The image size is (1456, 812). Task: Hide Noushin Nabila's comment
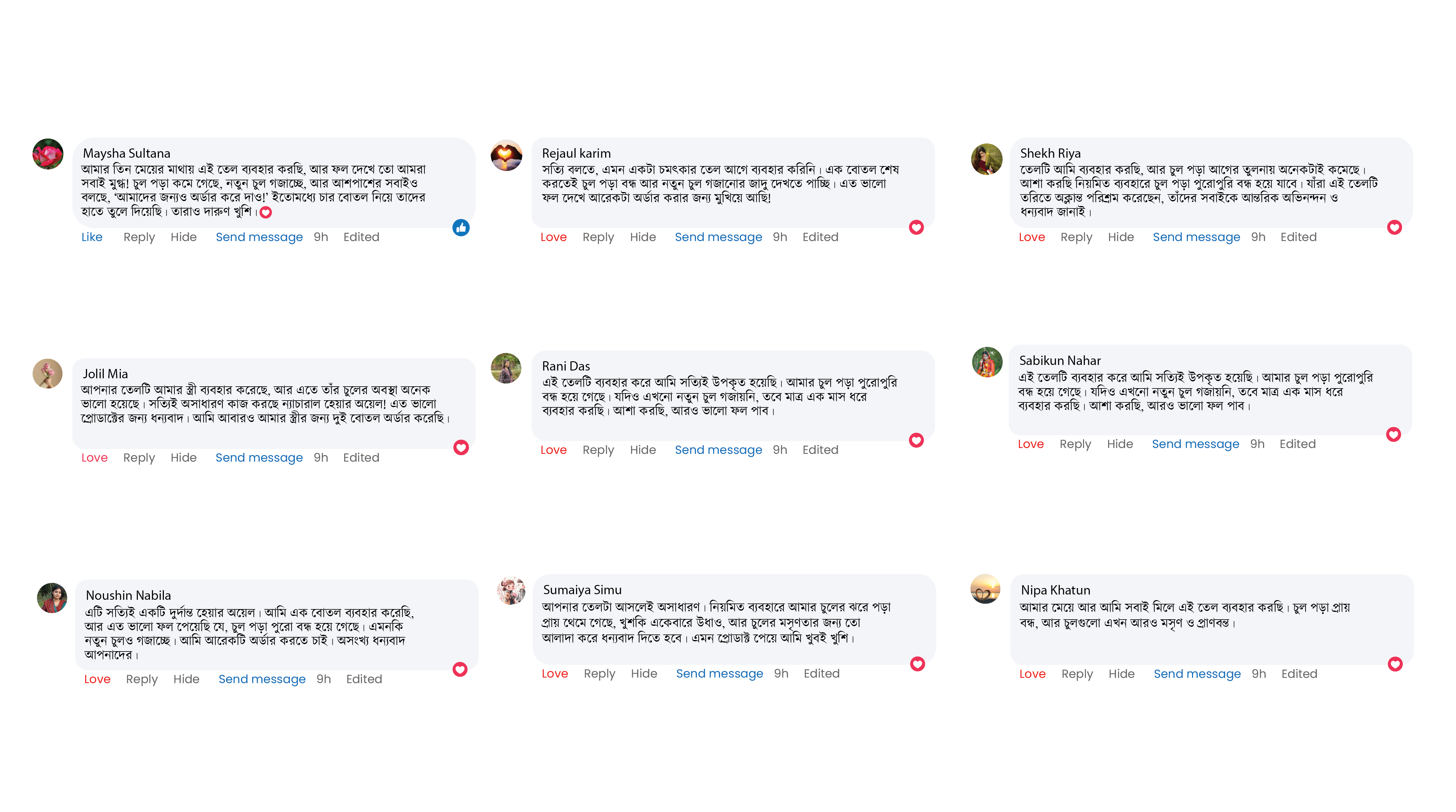pos(186,679)
